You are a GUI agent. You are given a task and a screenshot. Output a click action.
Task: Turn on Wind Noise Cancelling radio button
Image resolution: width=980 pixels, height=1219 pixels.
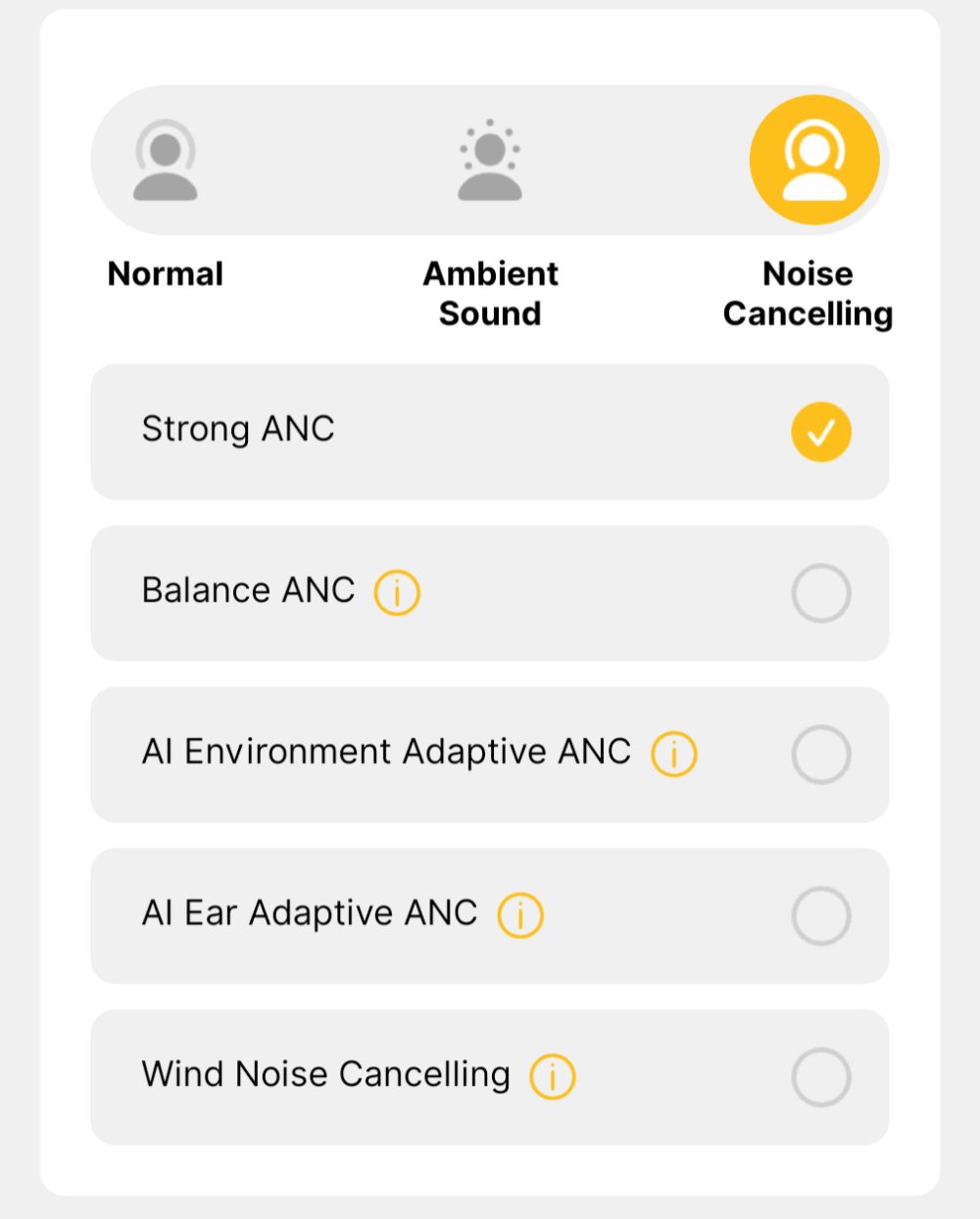coord(821,1077)
